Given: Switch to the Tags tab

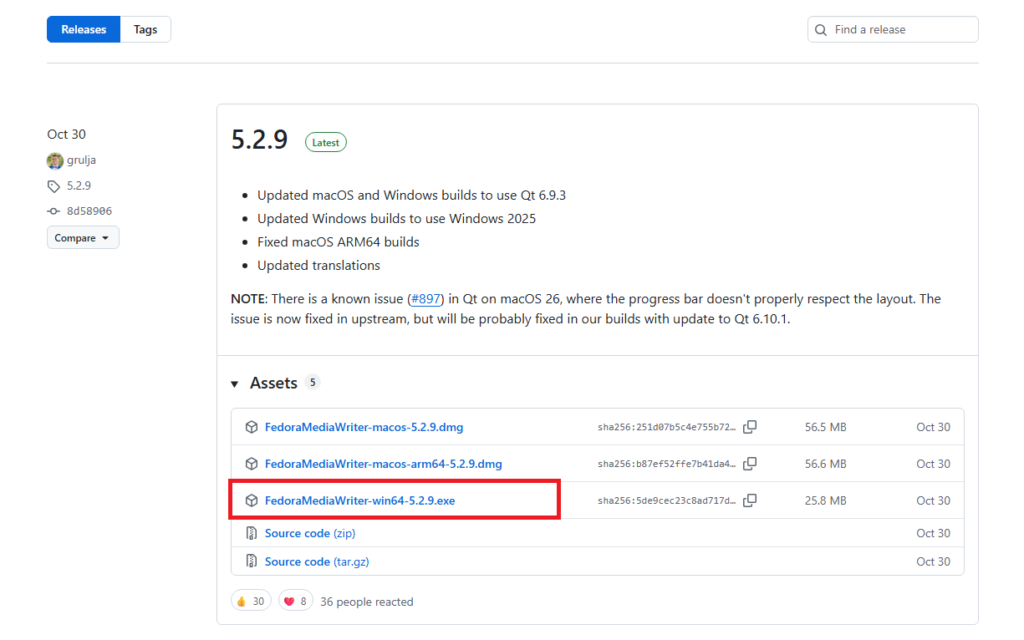Looking at the screenshot, I should click(x=146, y=30).
